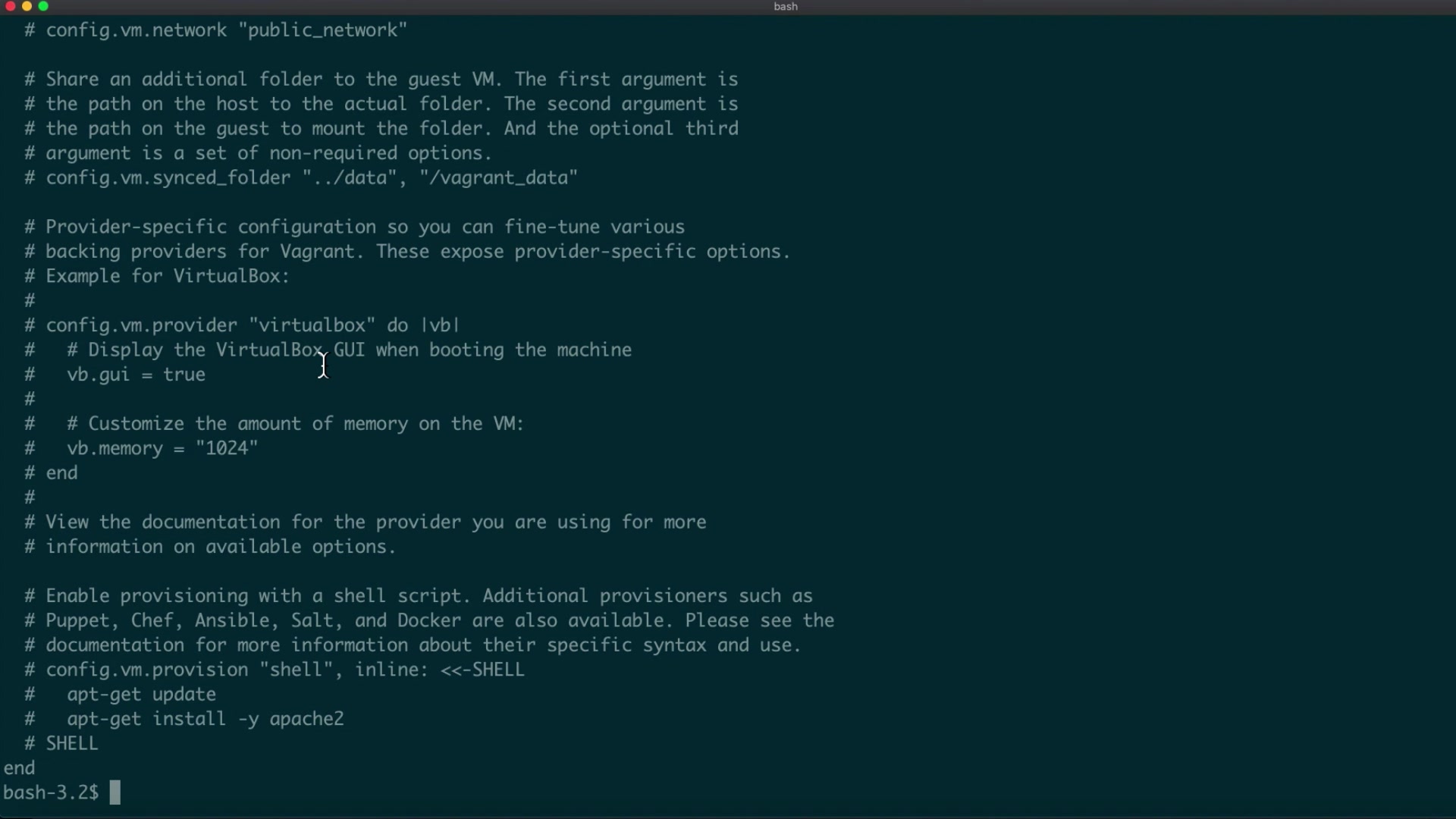Click the vb.memory setting text
Screen dimensions: 1456x819
(115, 448)
